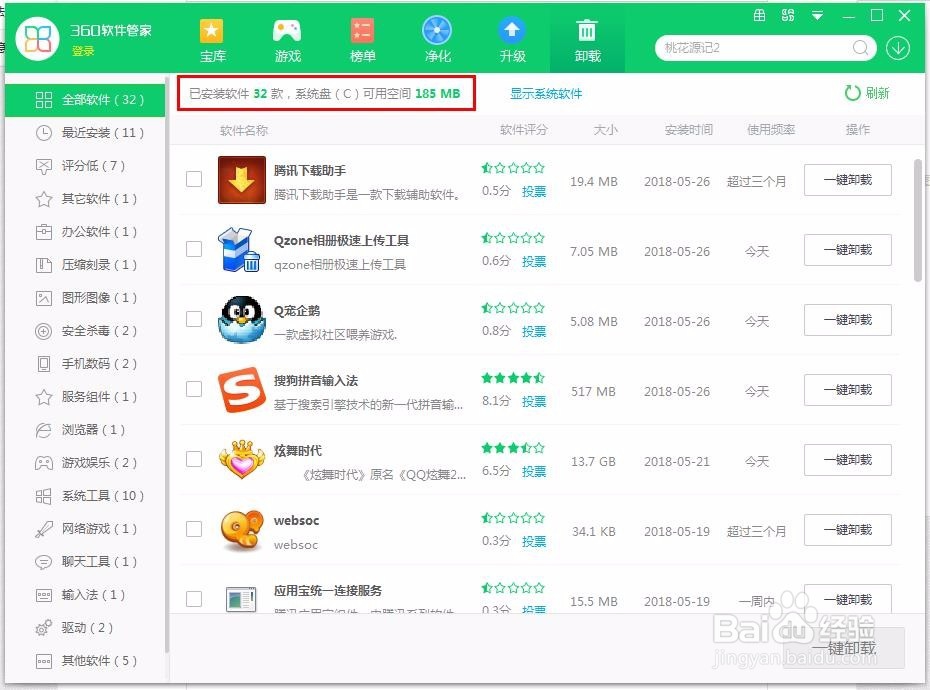The height and width of the screenshot is (690, 930).
Task: Click 腾讯下载助手 app icon
Action: pyautogui.click(x=241, y=180)
